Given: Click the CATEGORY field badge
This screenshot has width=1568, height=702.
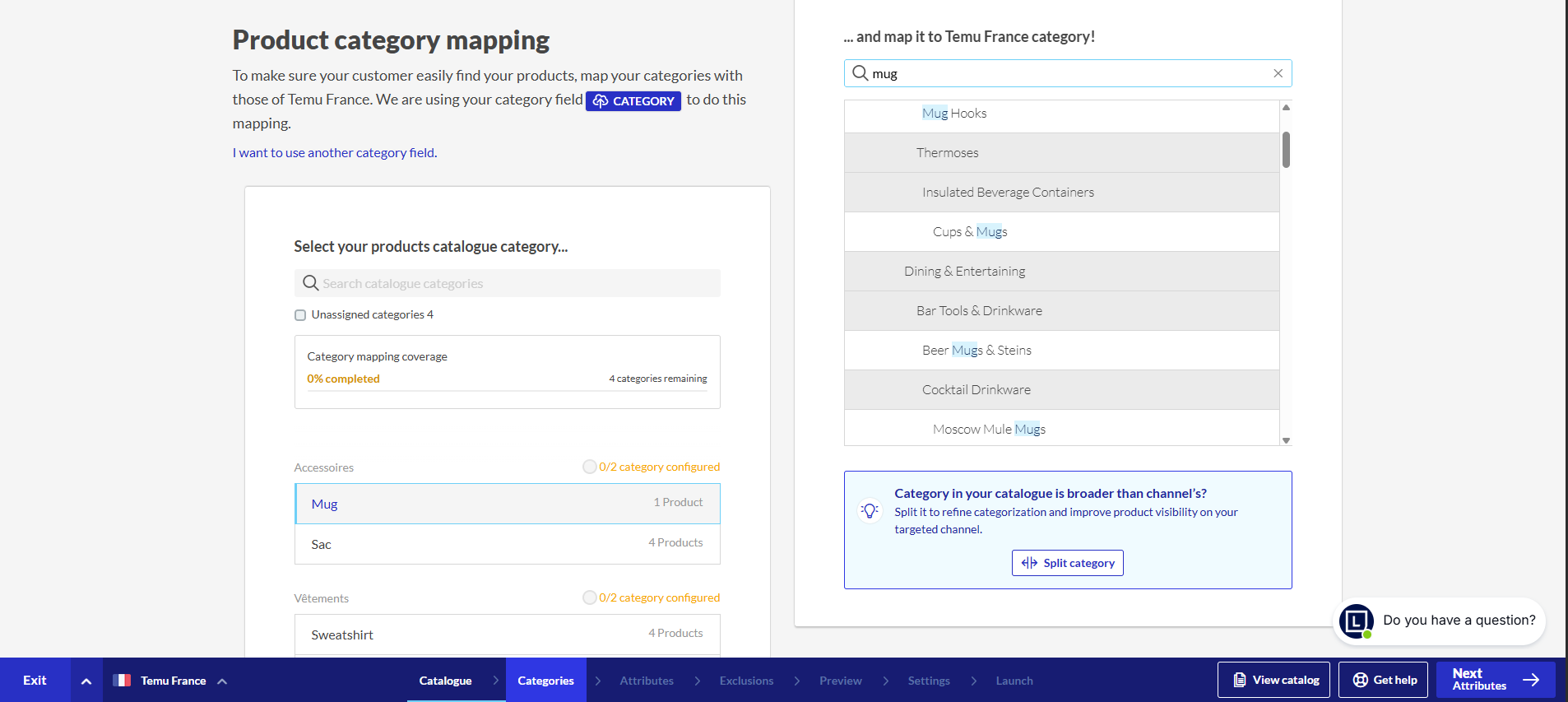Looking at the screenshot, I should pos(633,100).
